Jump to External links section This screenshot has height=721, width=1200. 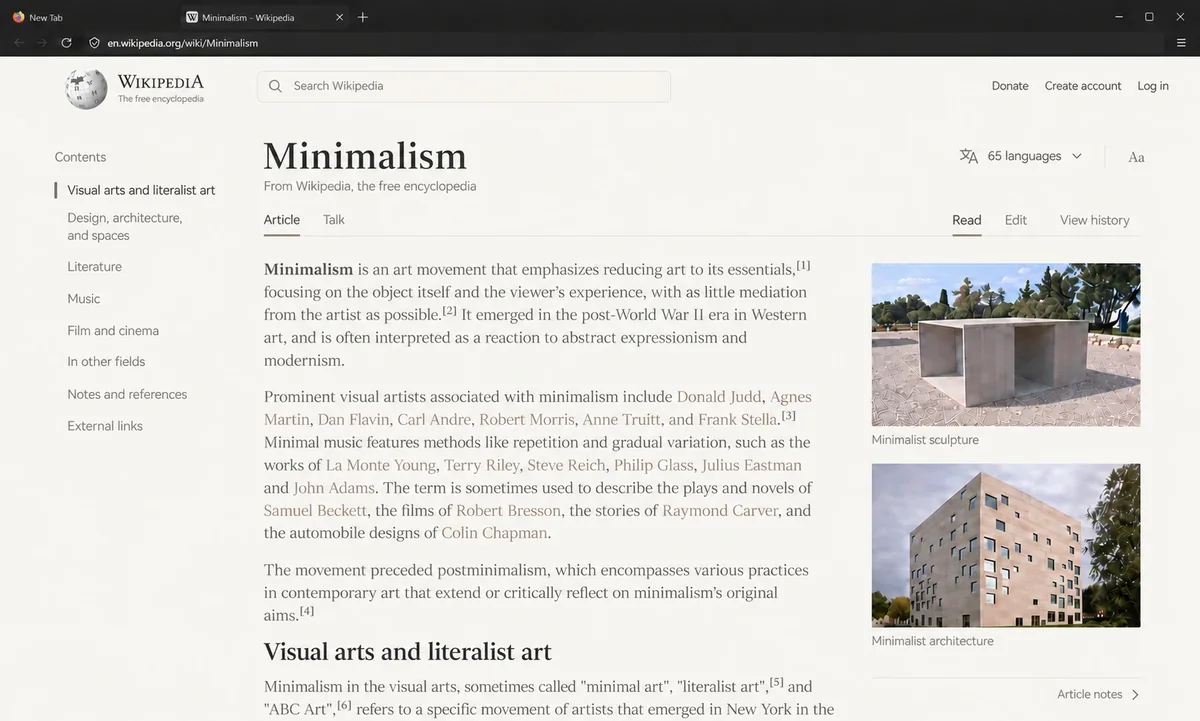coord(105,426)
